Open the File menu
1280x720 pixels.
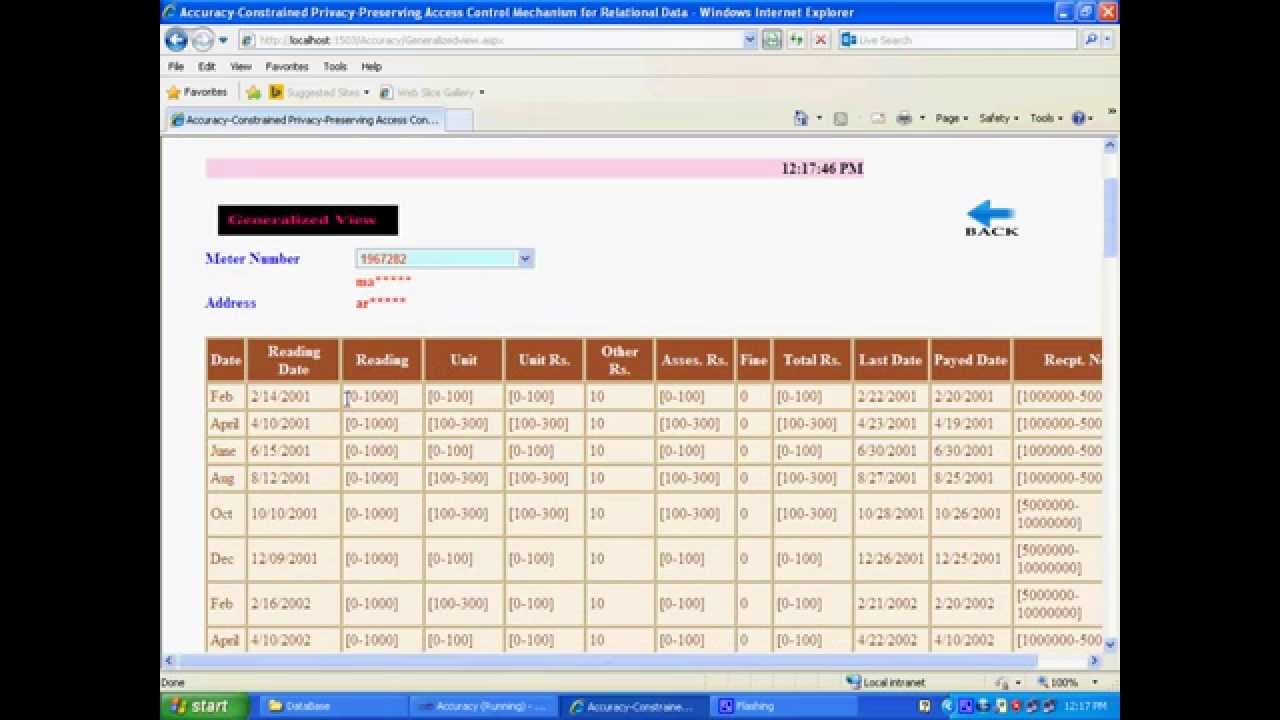pyautogui.click(x=176, y=66)
